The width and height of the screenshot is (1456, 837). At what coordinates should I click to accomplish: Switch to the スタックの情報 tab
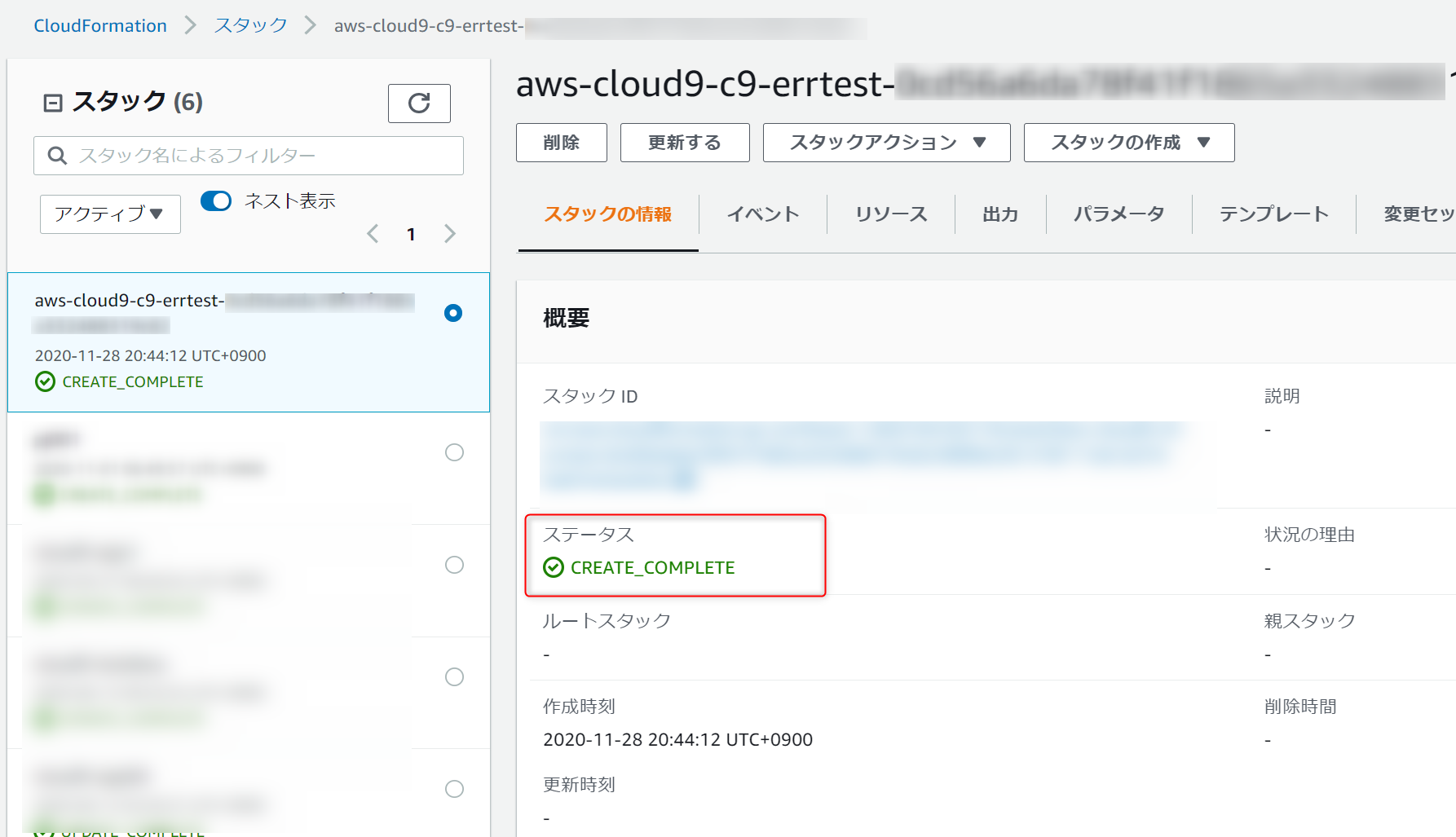point(608,214)
